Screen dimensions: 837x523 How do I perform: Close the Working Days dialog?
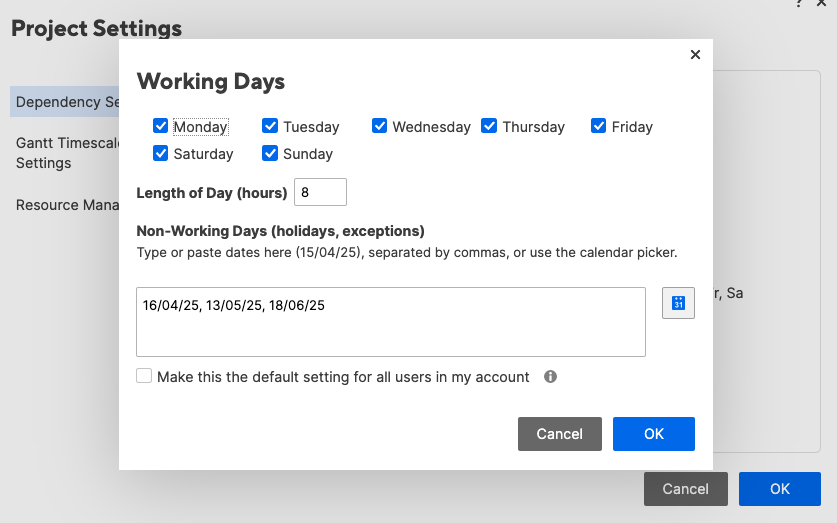695,54
